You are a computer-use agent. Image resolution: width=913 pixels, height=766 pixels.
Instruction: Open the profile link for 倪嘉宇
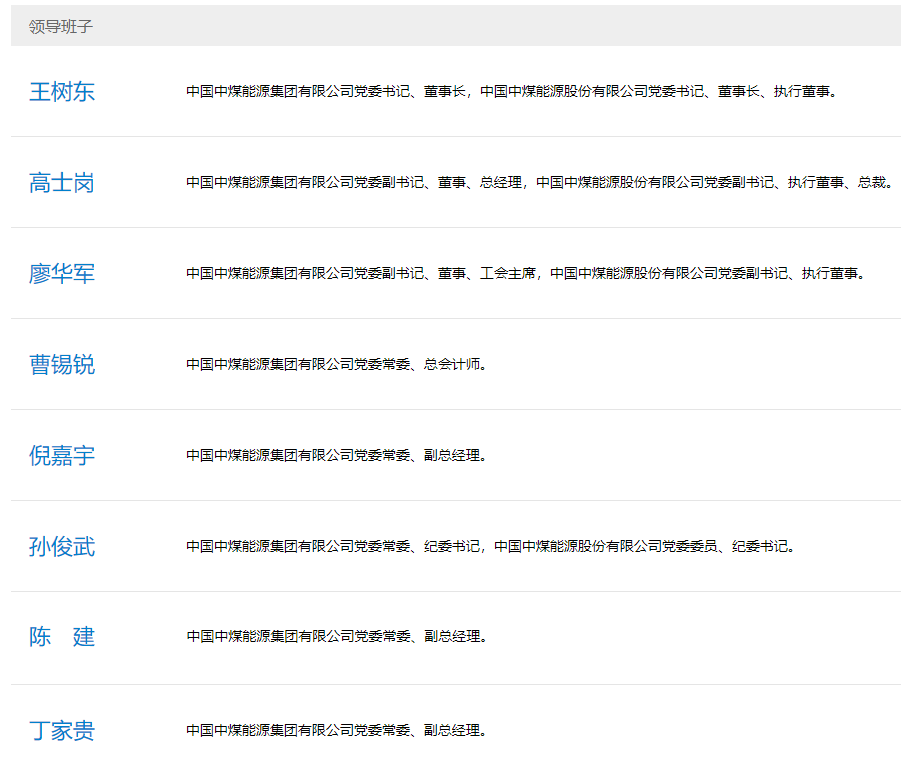[62, 456]
